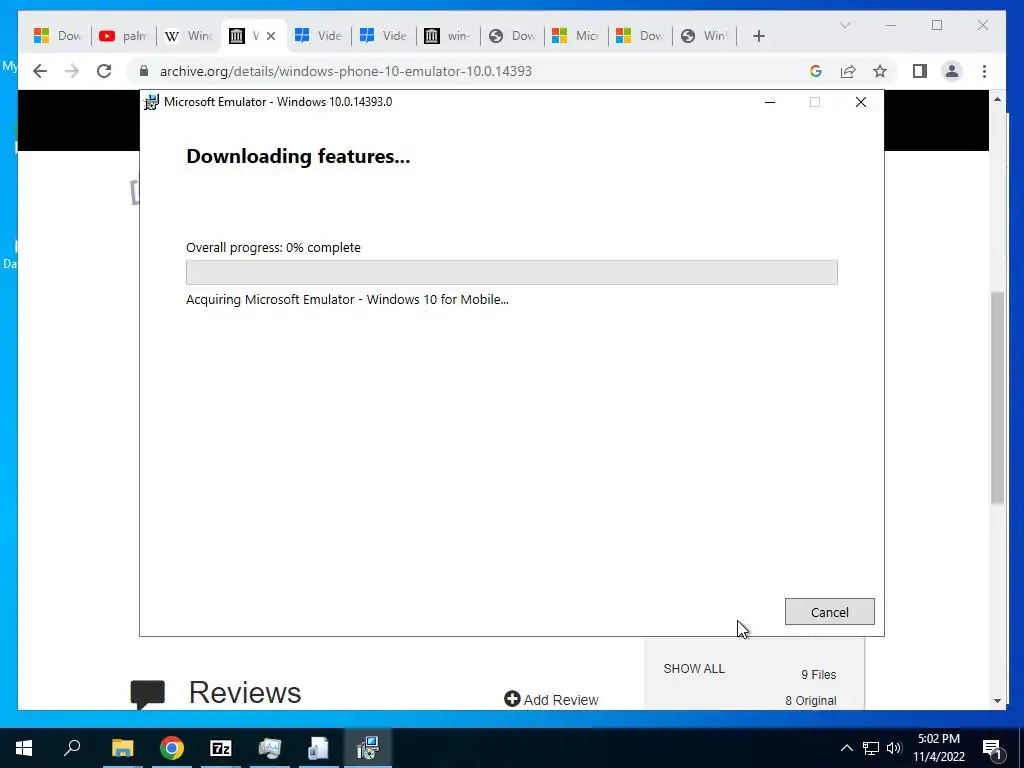Open File Explorer from taskbar
This screenshot has height=768, width=1024.
click(122, 748)
